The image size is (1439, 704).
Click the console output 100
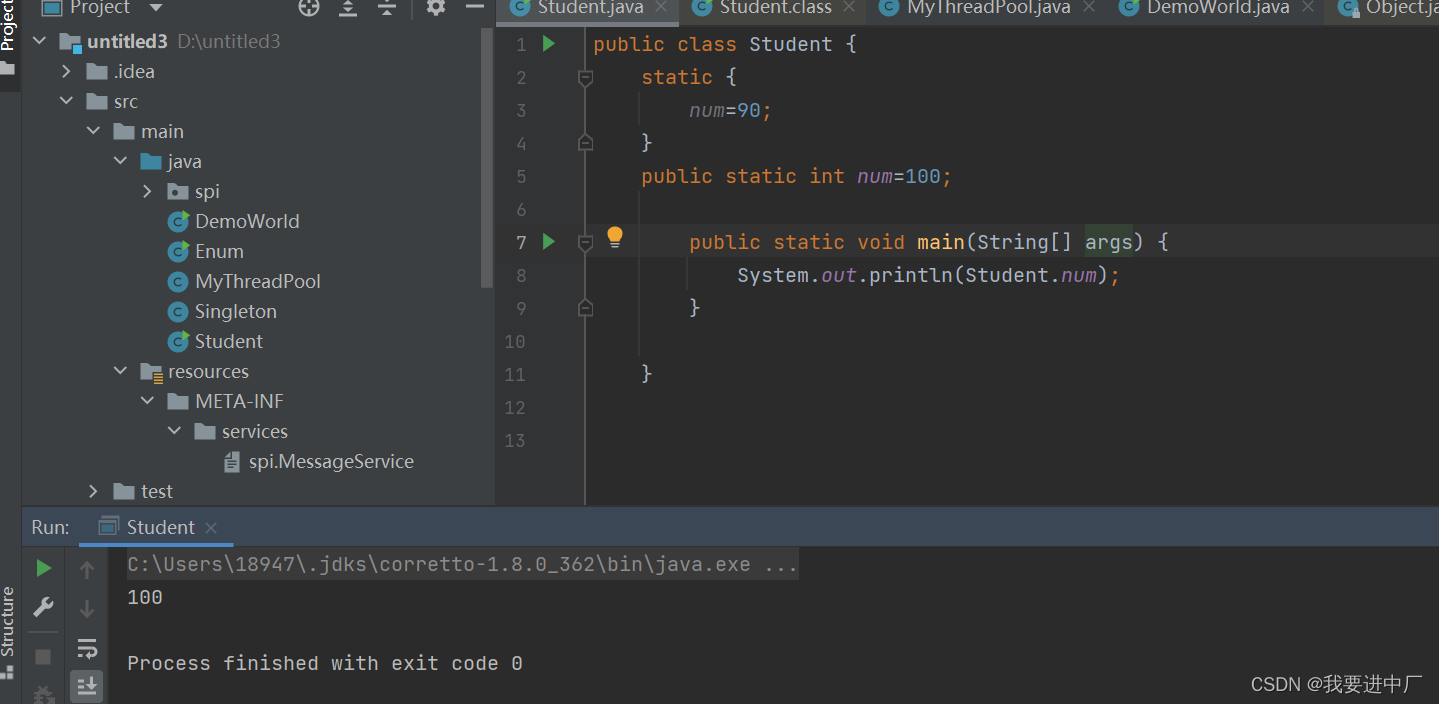click(x=145, y=598)
